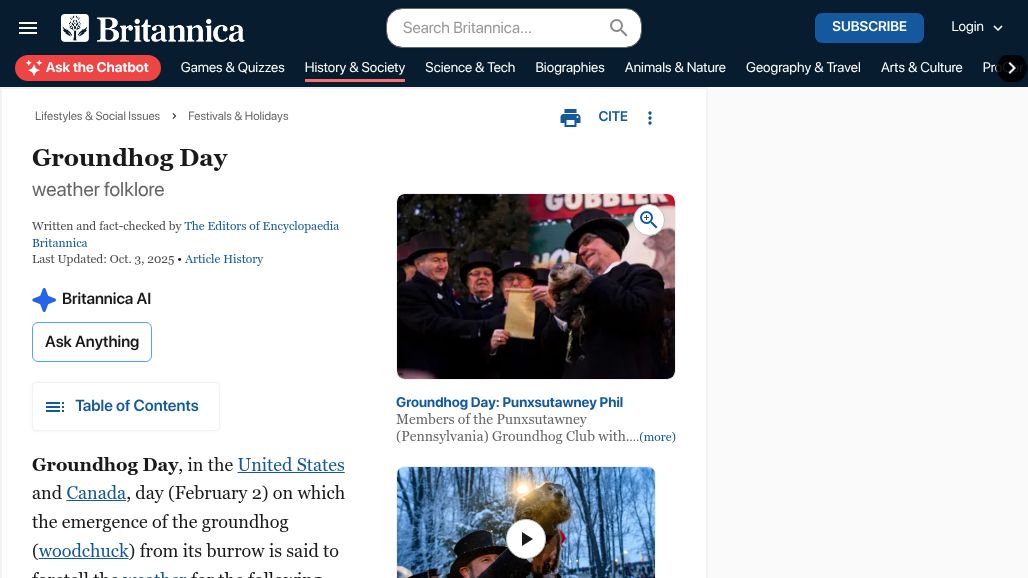Expand the Login dropdown

coord(976,27)
